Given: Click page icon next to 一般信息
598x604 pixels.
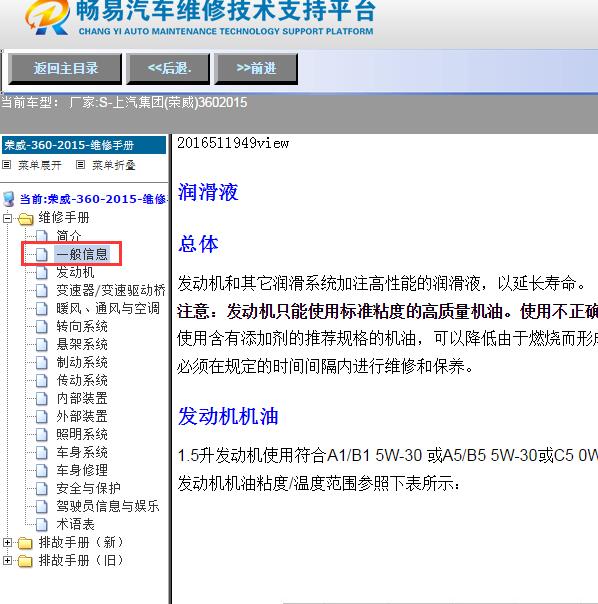Looking at the screenshot, I should [x=42, y=254].
